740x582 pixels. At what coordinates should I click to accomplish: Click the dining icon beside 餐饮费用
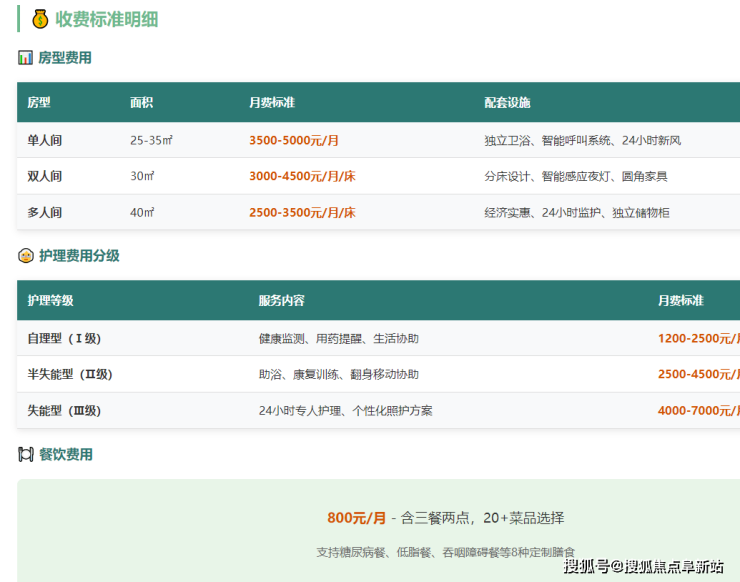coord(26,454)
